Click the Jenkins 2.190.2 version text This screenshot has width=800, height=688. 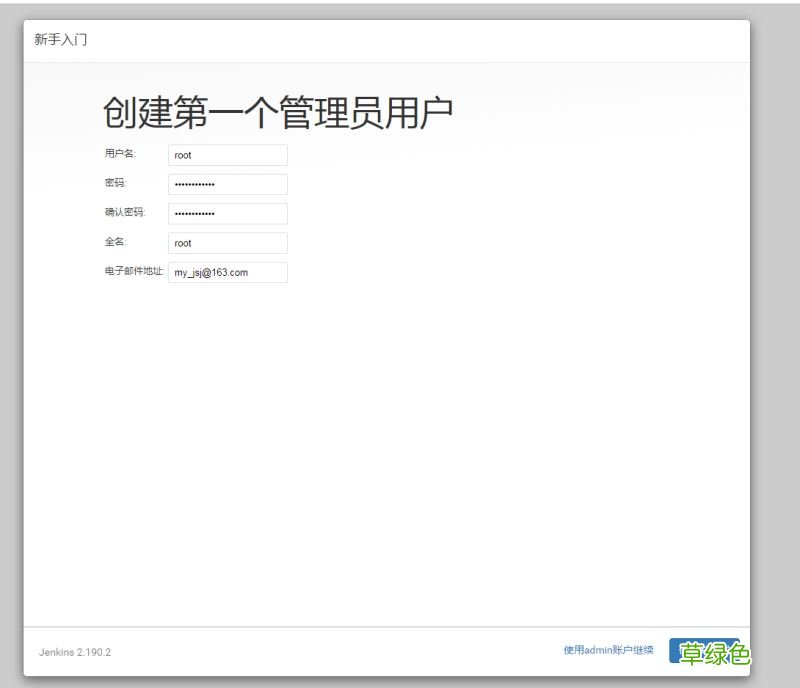(x=73, y=651)
